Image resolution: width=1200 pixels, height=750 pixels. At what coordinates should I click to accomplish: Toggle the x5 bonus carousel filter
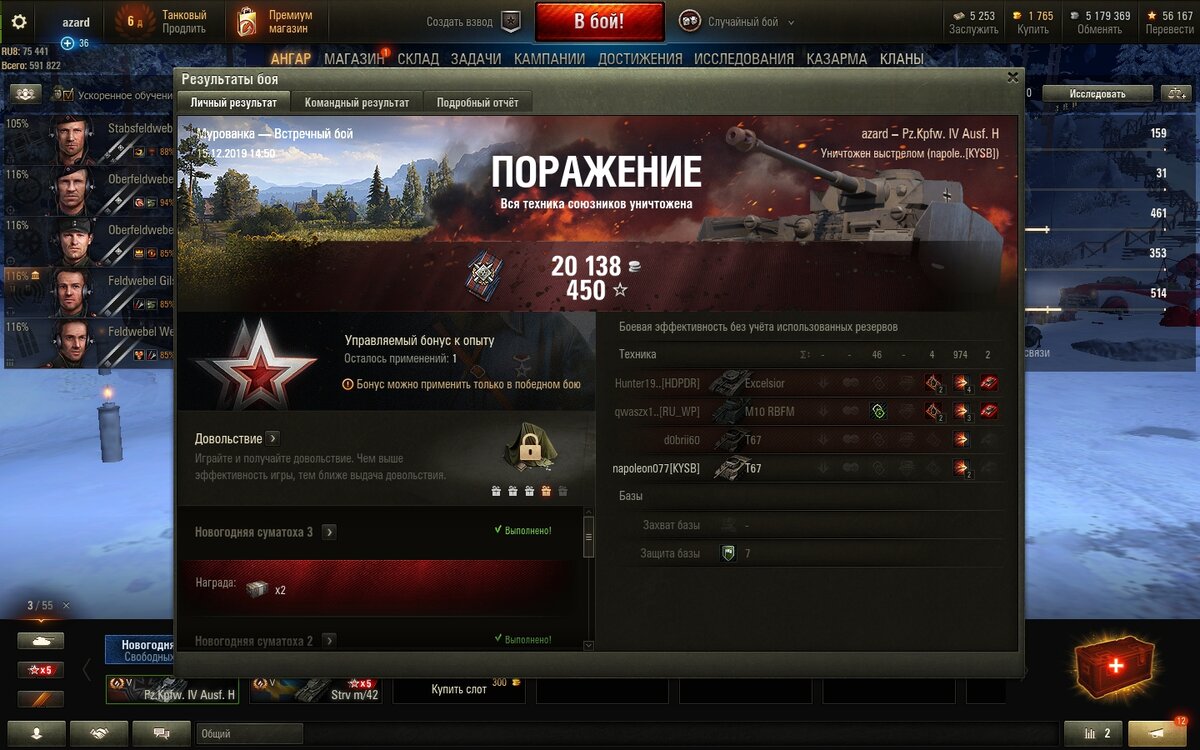(40, 670)
